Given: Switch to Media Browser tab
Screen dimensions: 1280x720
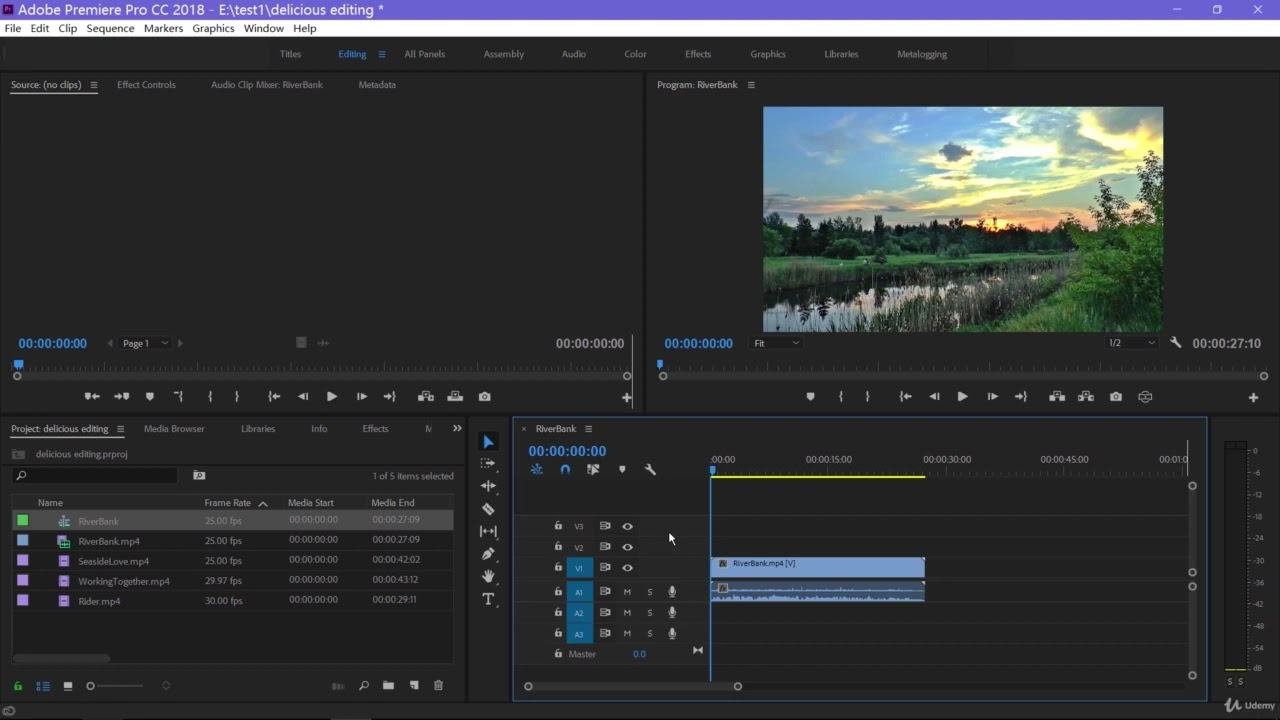Looking at the screenshot, I should (174, 429).
